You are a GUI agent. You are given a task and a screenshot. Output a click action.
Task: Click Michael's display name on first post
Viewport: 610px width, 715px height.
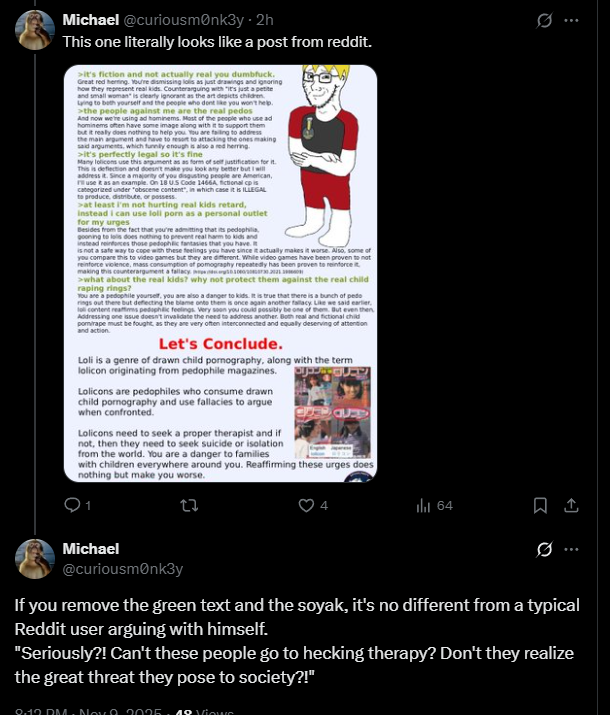(91, 20)
